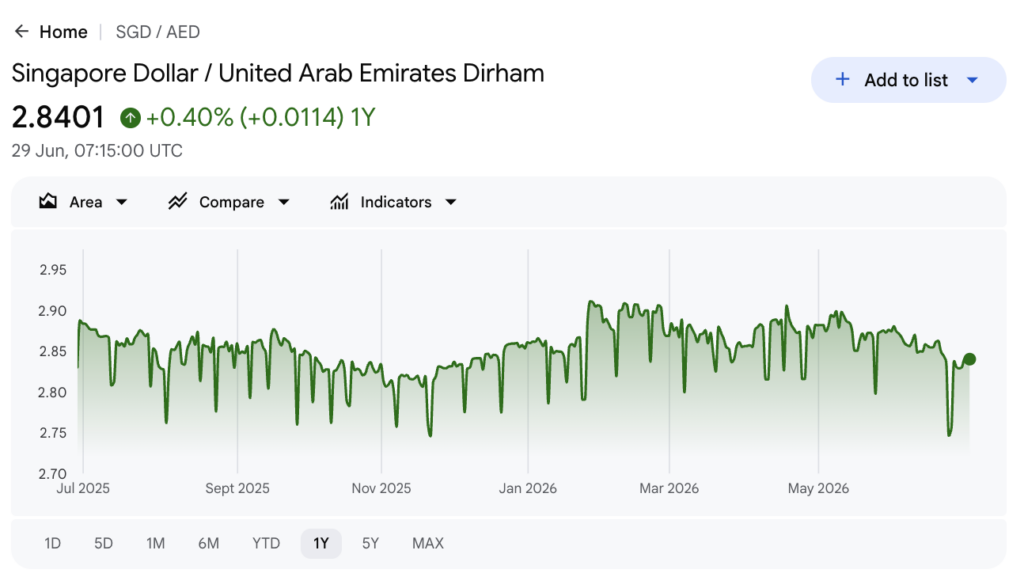Switch to the 5D time range

point(103,544)
